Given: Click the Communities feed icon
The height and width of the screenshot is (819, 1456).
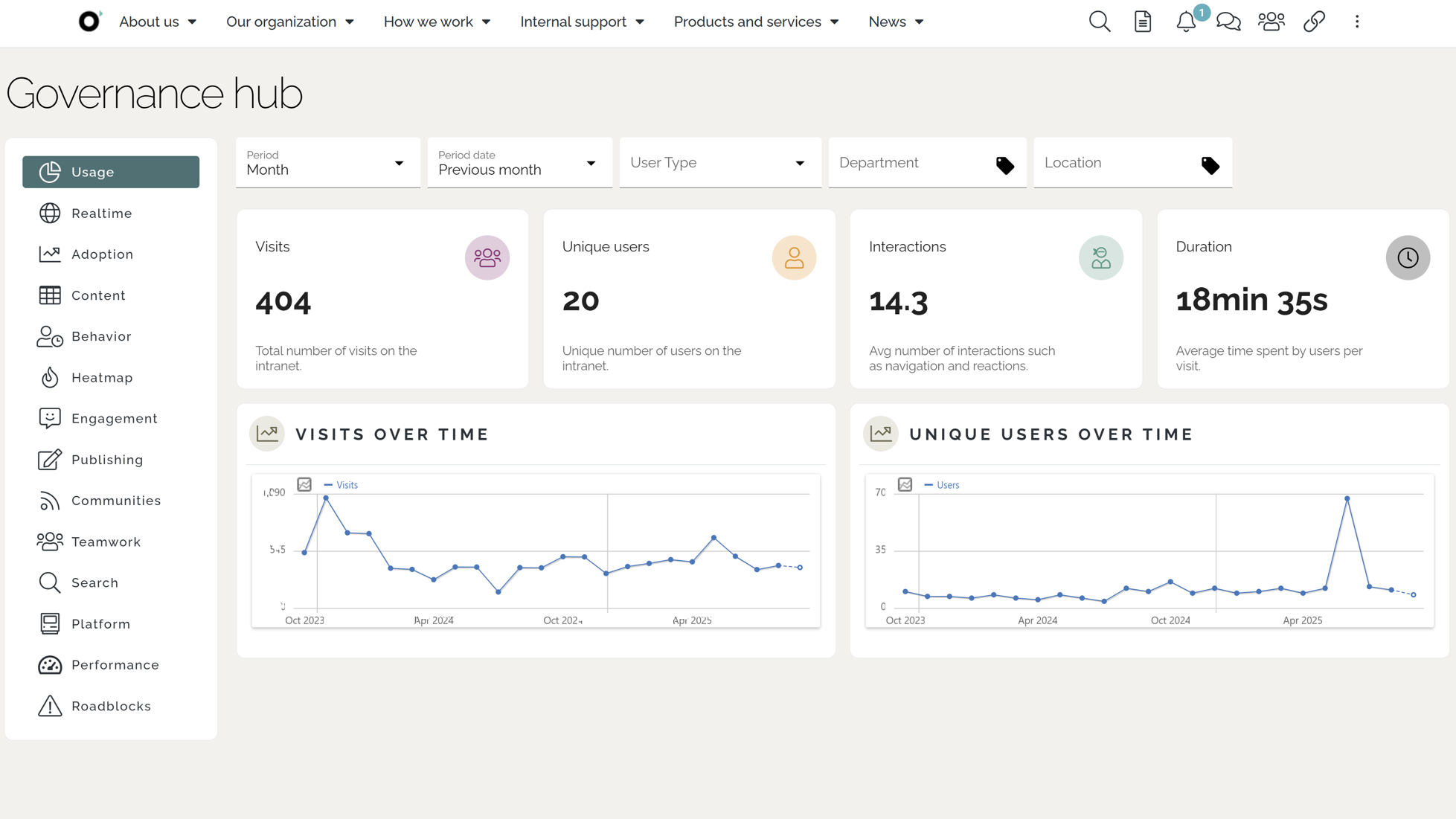Looking at the screenshot, I should click(50, 501).
